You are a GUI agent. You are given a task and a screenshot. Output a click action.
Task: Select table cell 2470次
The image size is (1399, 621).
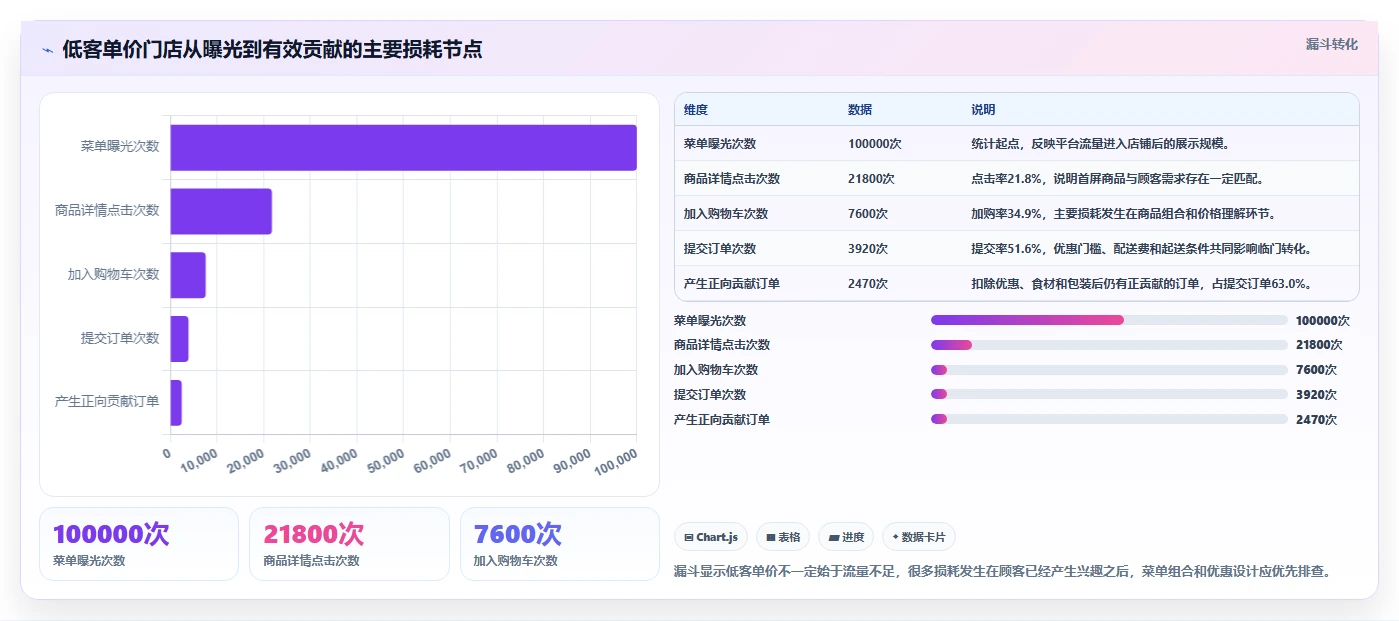pos(868,284)
